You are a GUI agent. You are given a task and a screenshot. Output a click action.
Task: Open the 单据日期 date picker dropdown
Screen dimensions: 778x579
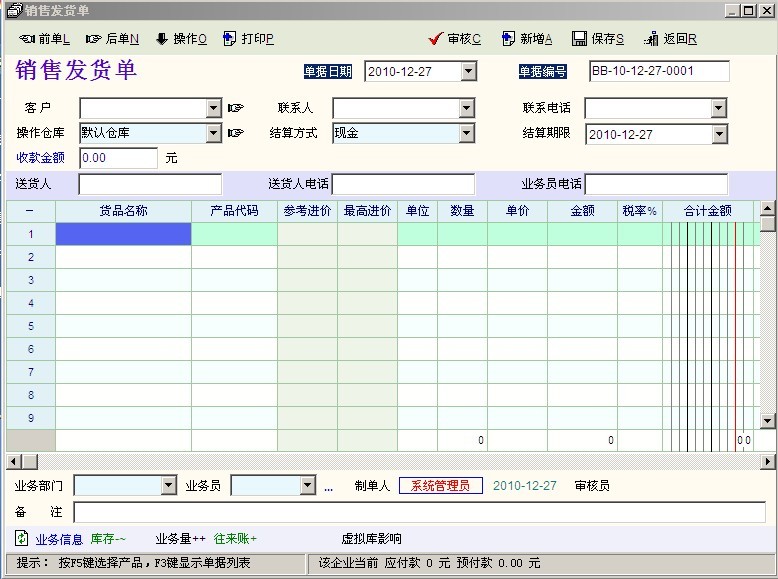468,72
